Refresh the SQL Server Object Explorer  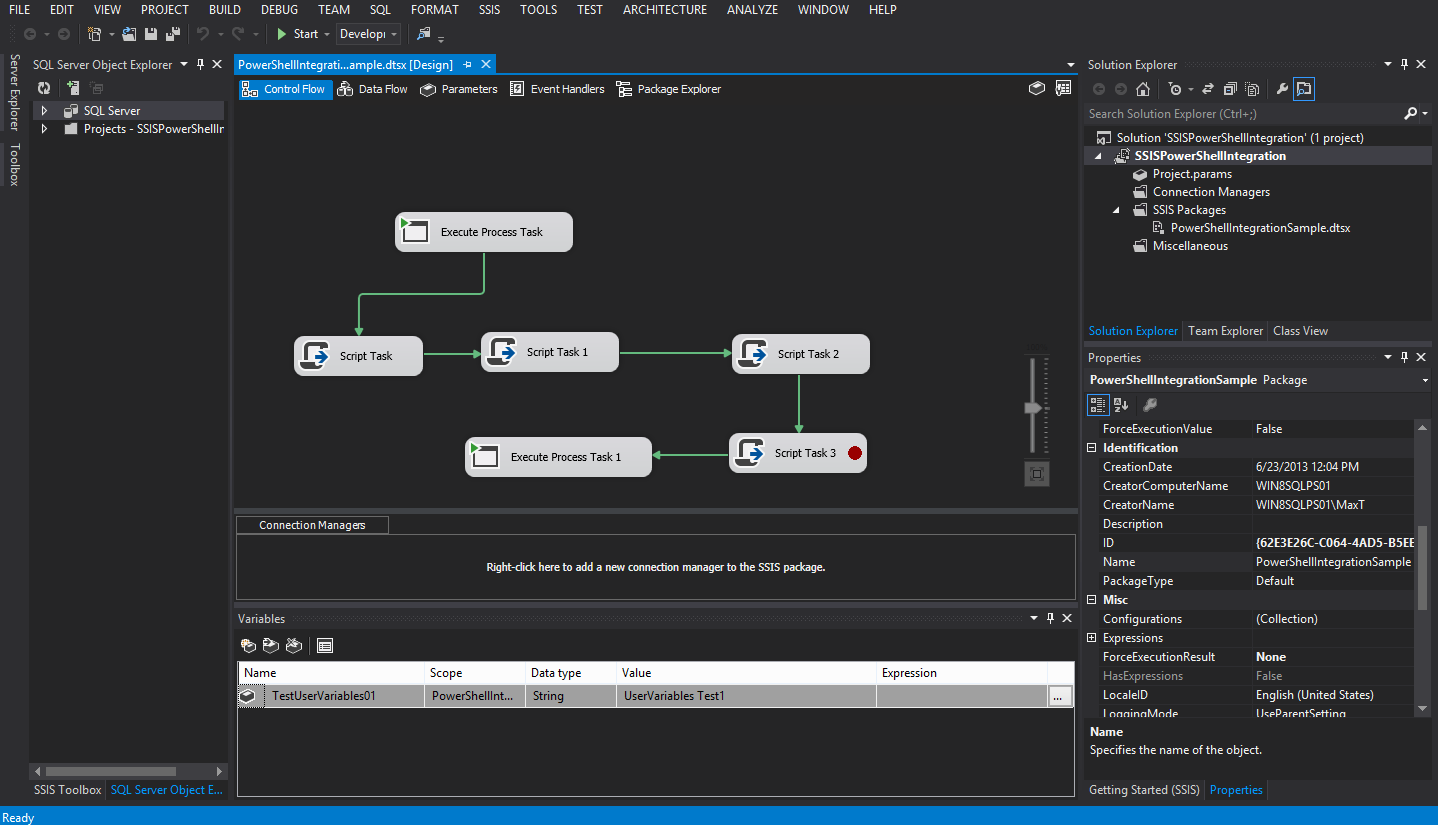(x=44, y=88)
